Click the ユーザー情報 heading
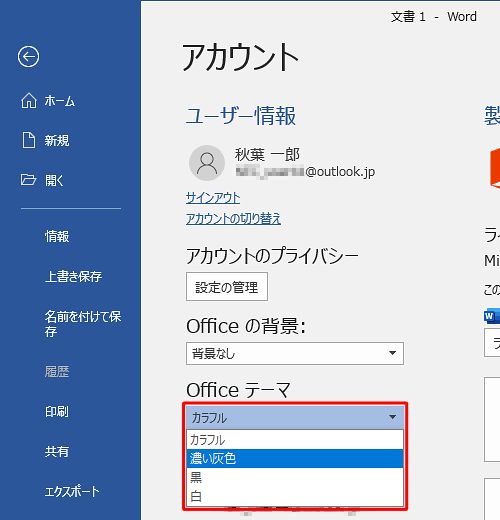This screenshot has height=520, width=500. tap(241, 116)
